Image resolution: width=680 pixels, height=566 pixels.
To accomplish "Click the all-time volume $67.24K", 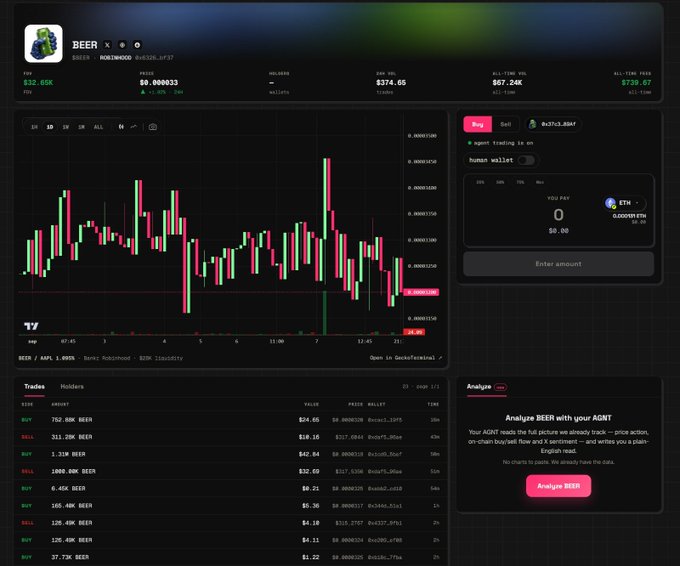I will tap(507, 82).
